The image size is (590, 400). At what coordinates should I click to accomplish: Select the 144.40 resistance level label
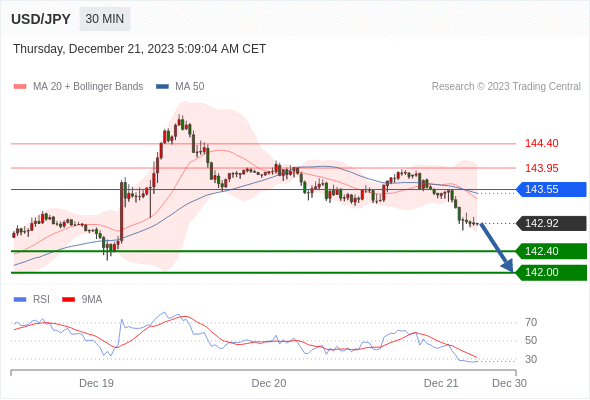click(541, 143)
